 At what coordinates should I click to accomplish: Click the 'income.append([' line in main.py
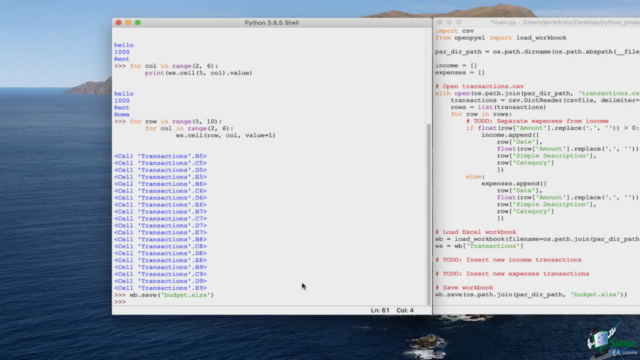click(510, 135)
